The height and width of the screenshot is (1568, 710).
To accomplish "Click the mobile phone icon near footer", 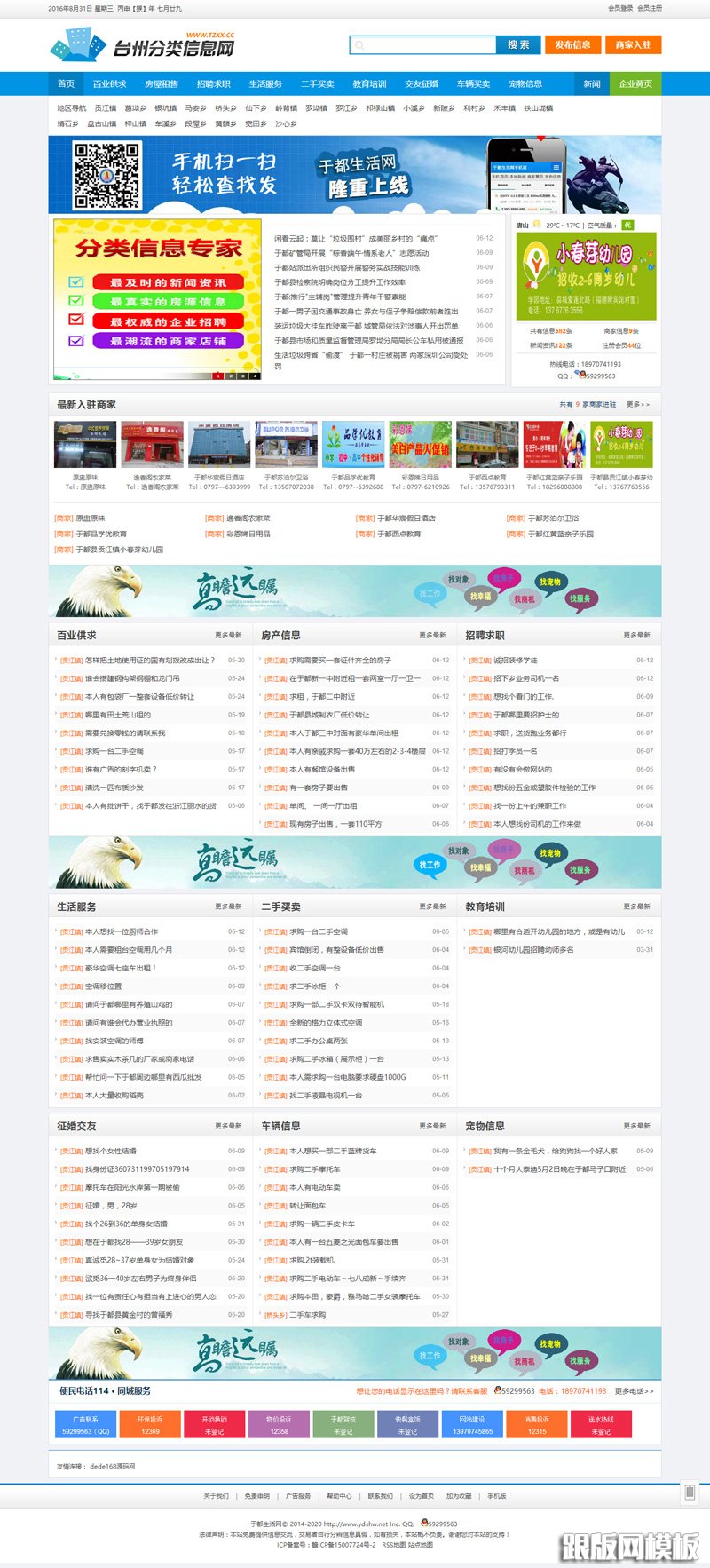I will coord(690,1493).
